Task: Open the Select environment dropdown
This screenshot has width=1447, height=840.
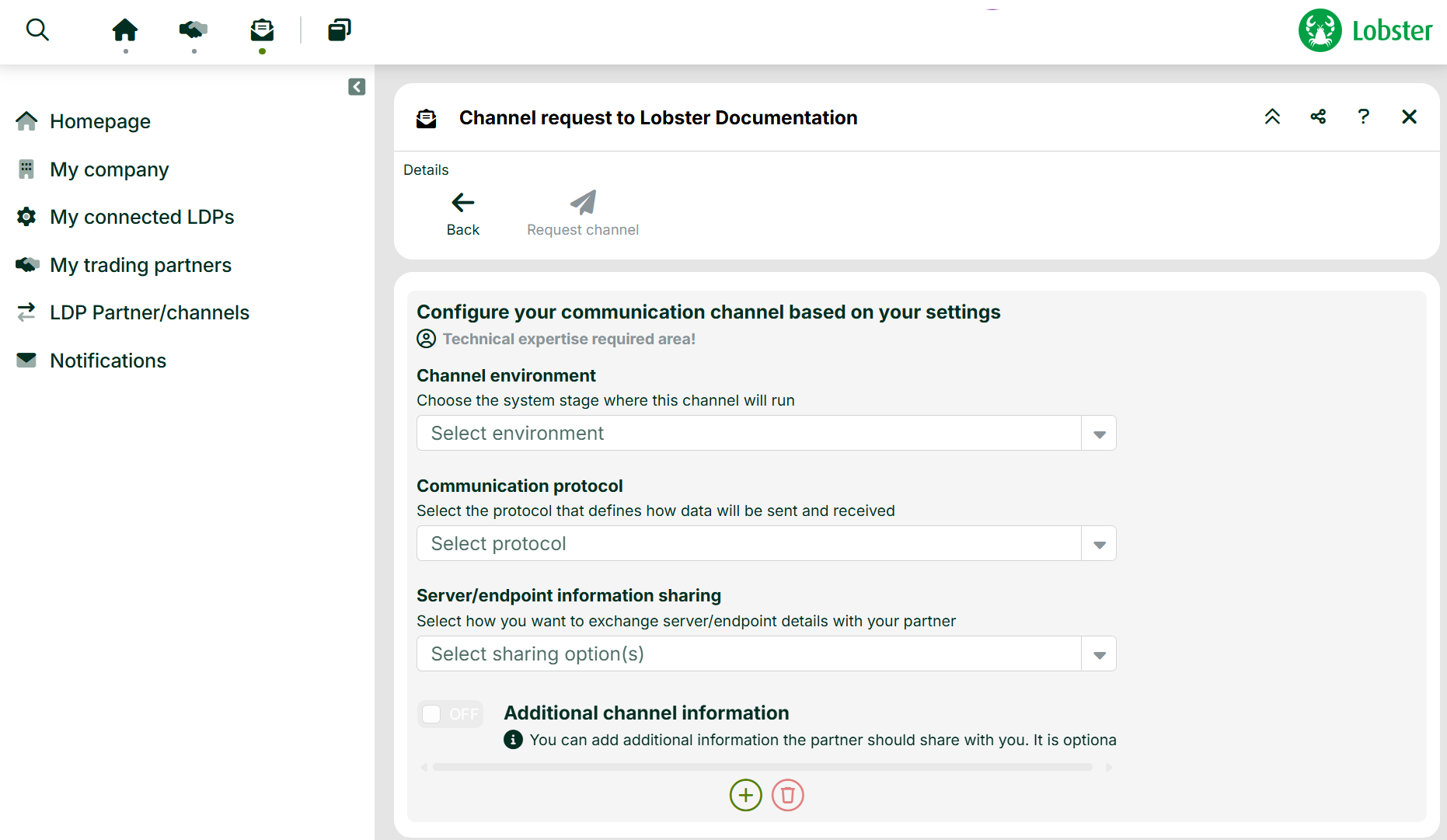Action: pyautogui.click(x=766, y=433)
